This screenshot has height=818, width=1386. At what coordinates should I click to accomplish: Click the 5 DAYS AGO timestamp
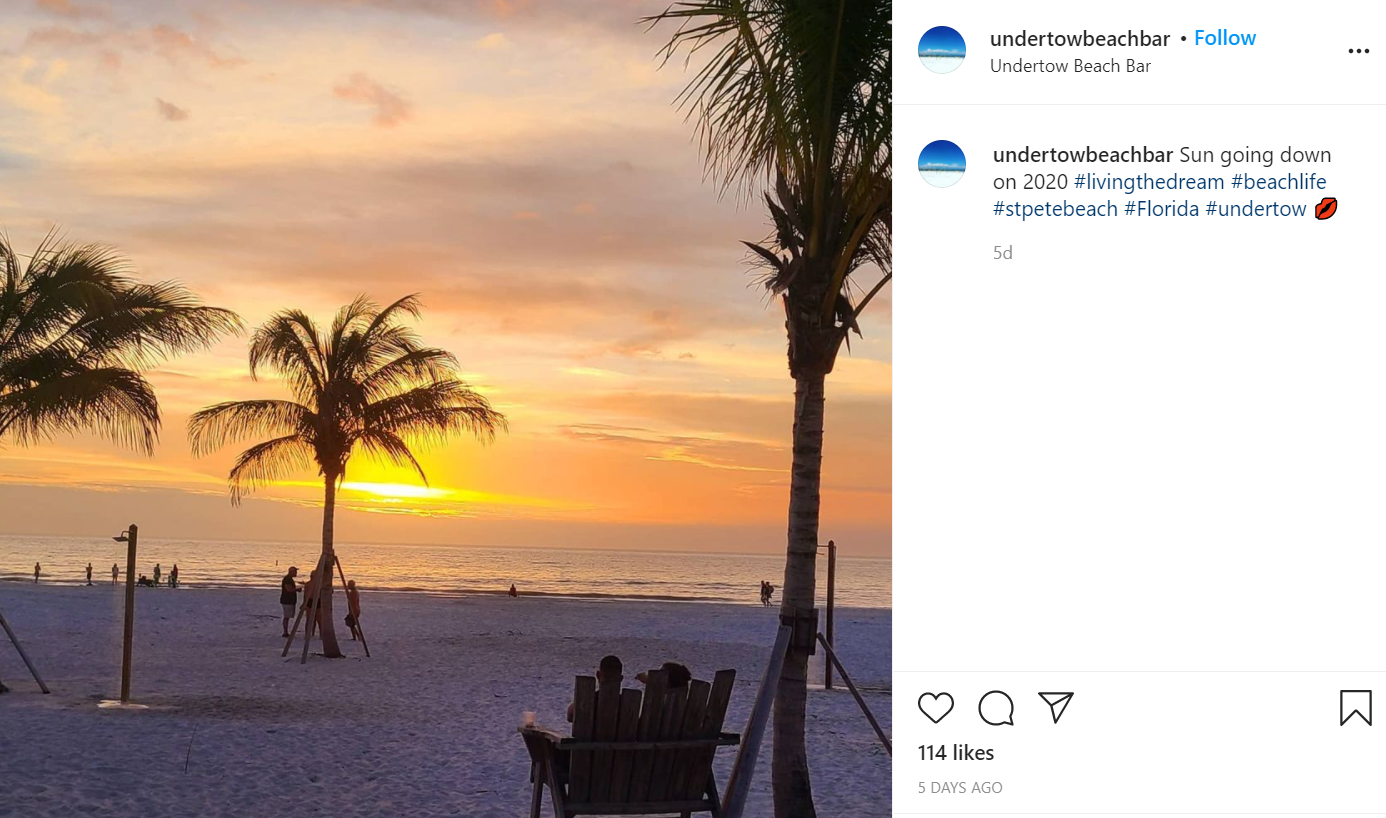pyautogui.click(x=959, y=788)
